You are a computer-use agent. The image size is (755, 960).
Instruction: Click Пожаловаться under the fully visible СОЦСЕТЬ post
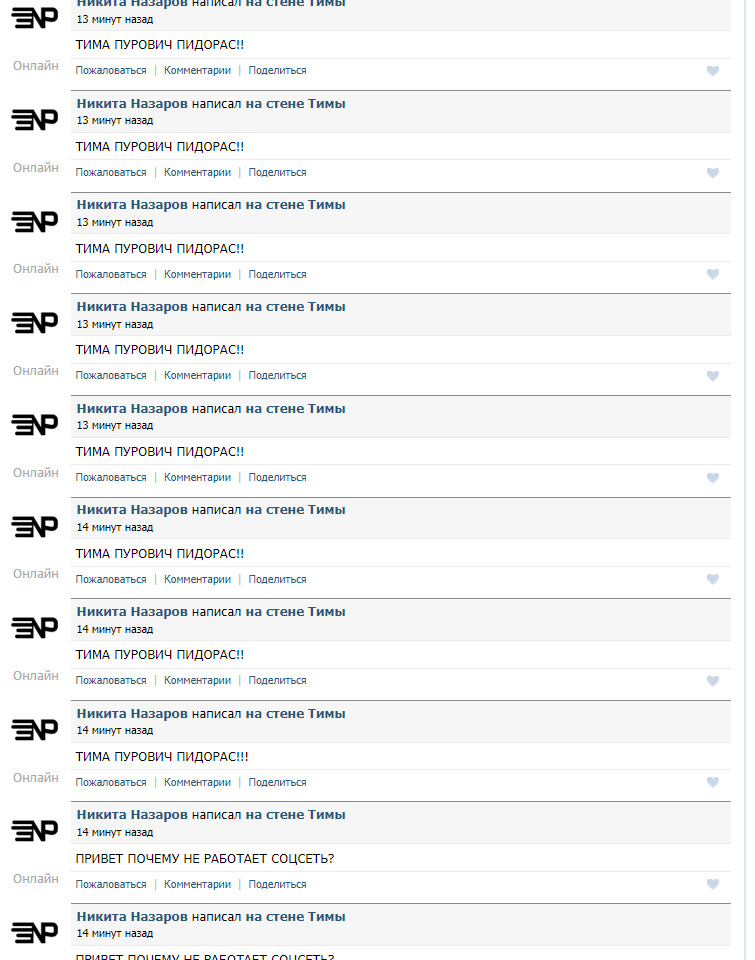[x=111, y=884]
